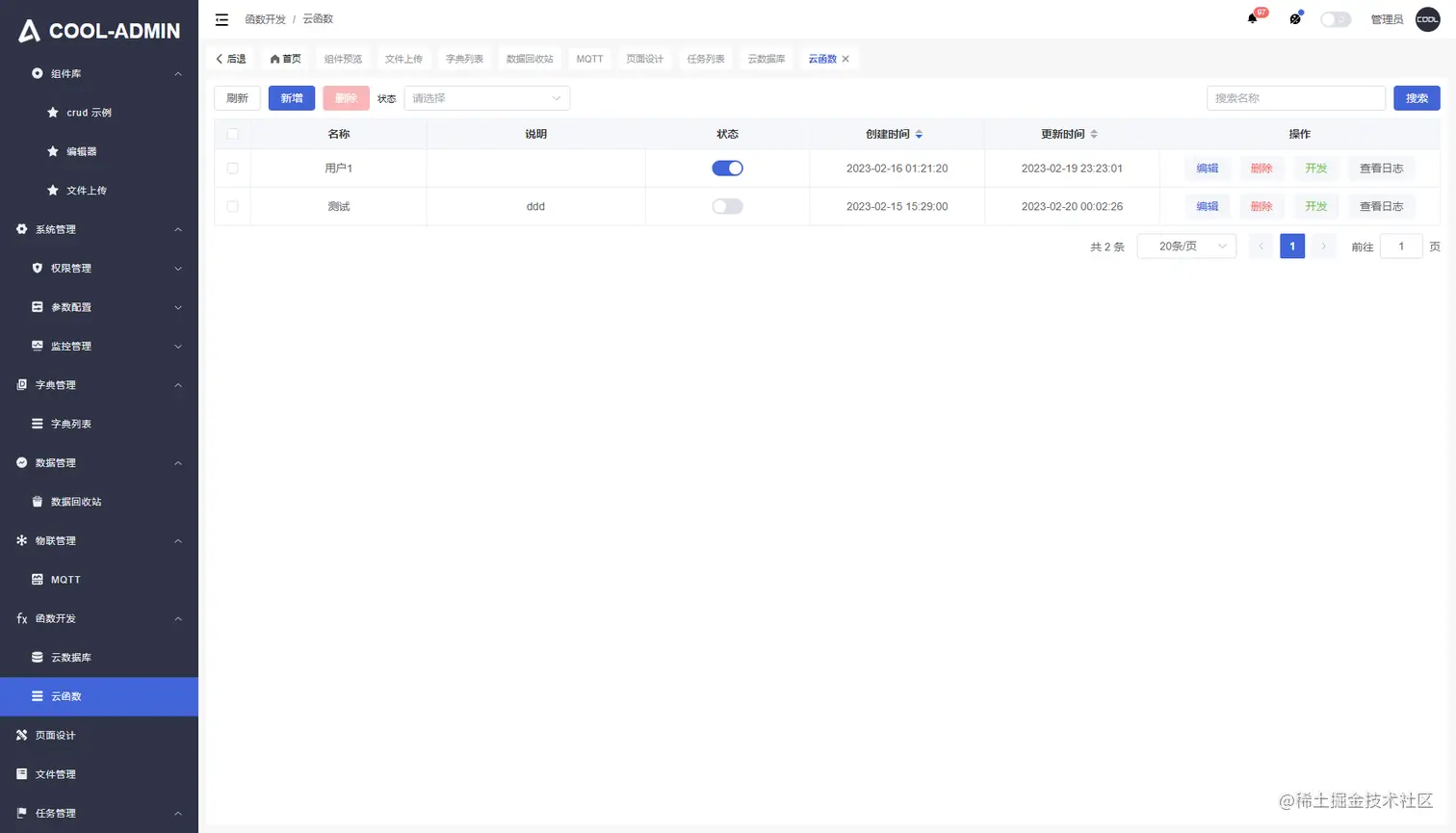1456x833 pixels.
Task: Click the database icon for 云数据库
Action: pos(38,658)
